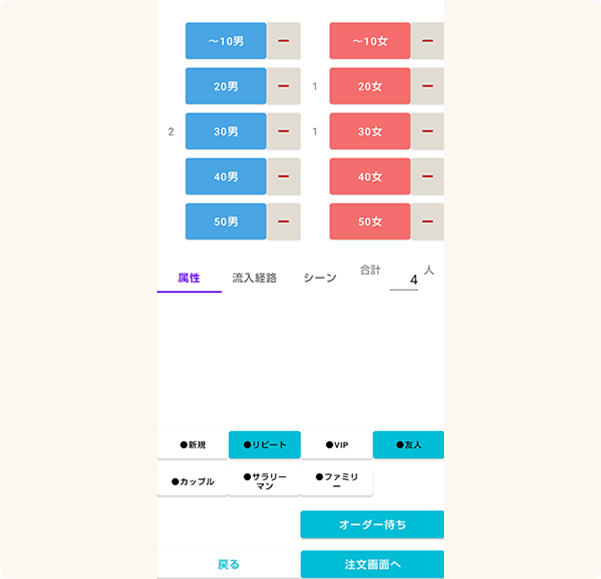Toggle the リピート attribute tag
The image size is (601, 579).
(x=264, y=445)
